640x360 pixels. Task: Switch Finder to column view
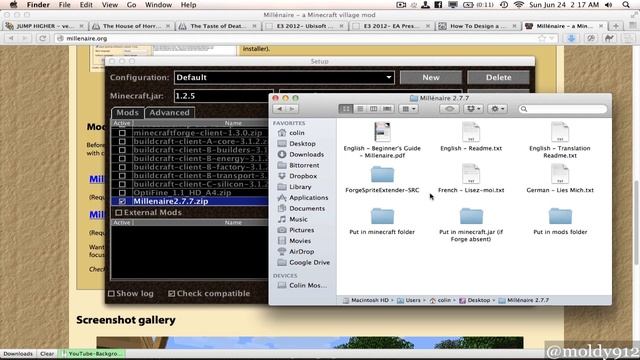[373, 109]
